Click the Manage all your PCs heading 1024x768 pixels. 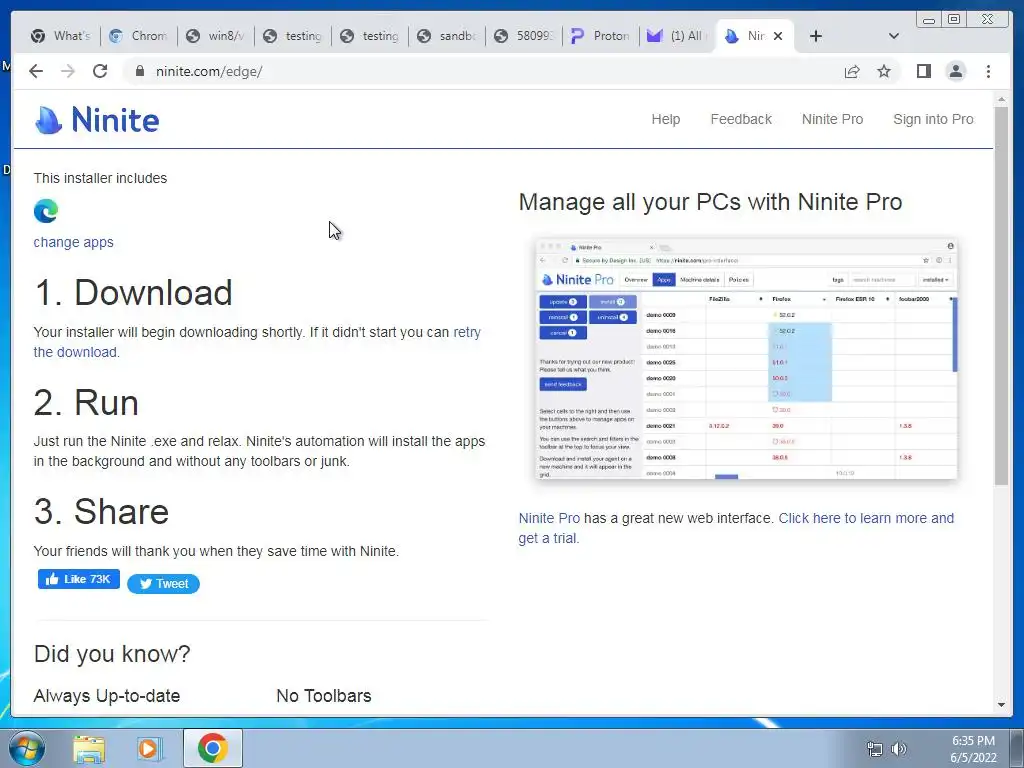tap(711, 202)
